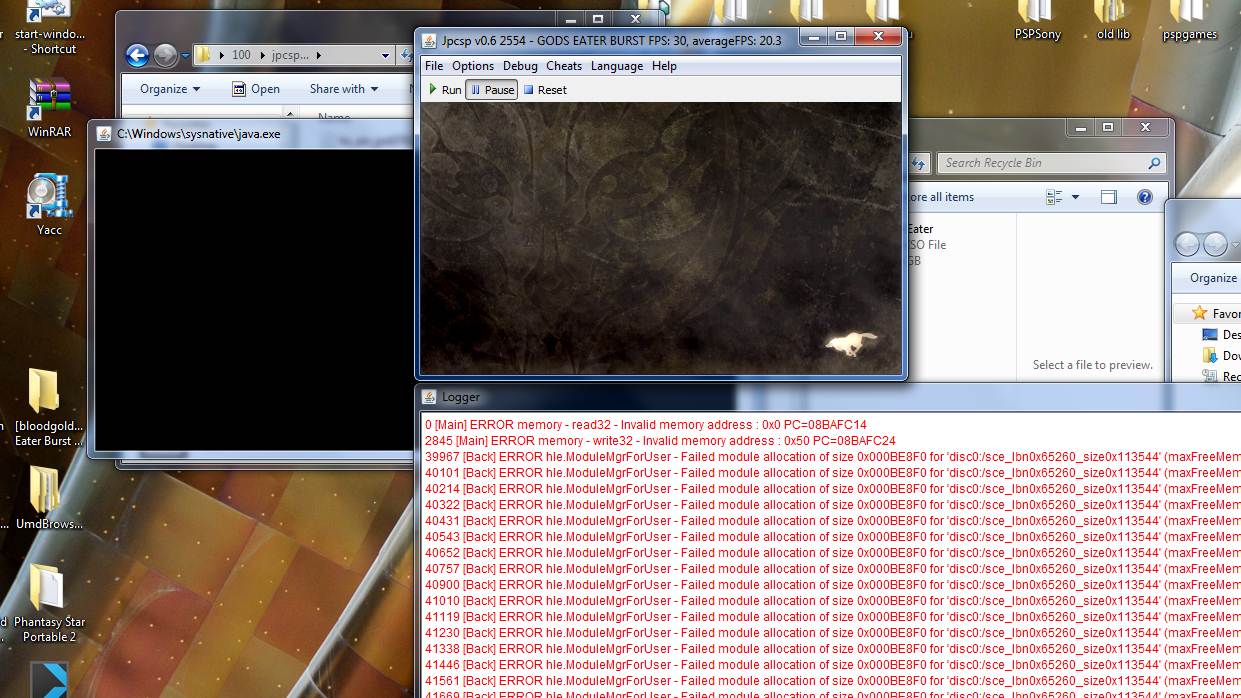Expand the Share with dropdown
1241x698 pixels.
click(x=344, y=89)
